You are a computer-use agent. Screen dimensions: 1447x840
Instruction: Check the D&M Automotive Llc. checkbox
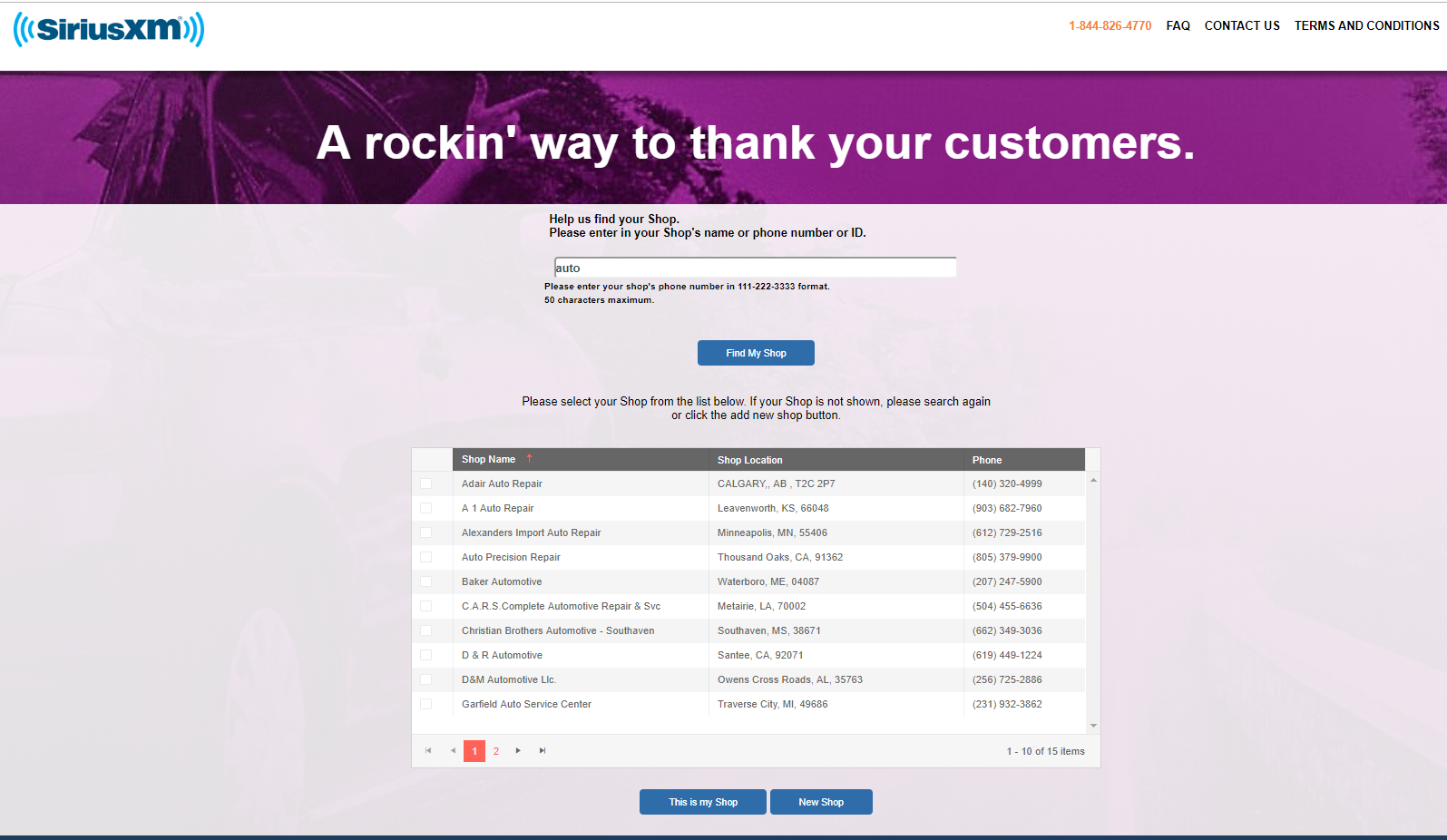pyautogui.click(x=425, y=679)
